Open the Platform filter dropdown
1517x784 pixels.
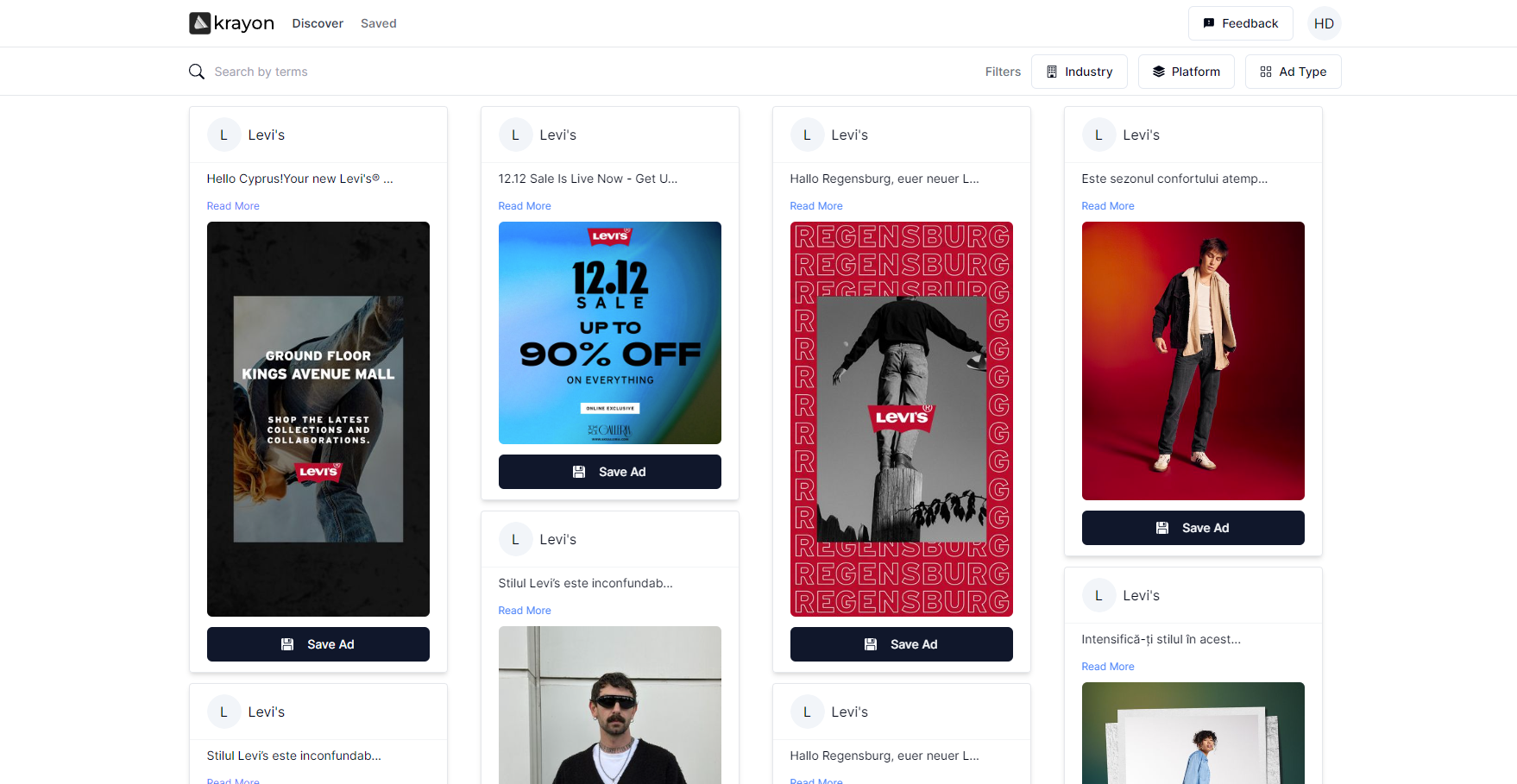pyautogui.click(x=1186, y=72)
